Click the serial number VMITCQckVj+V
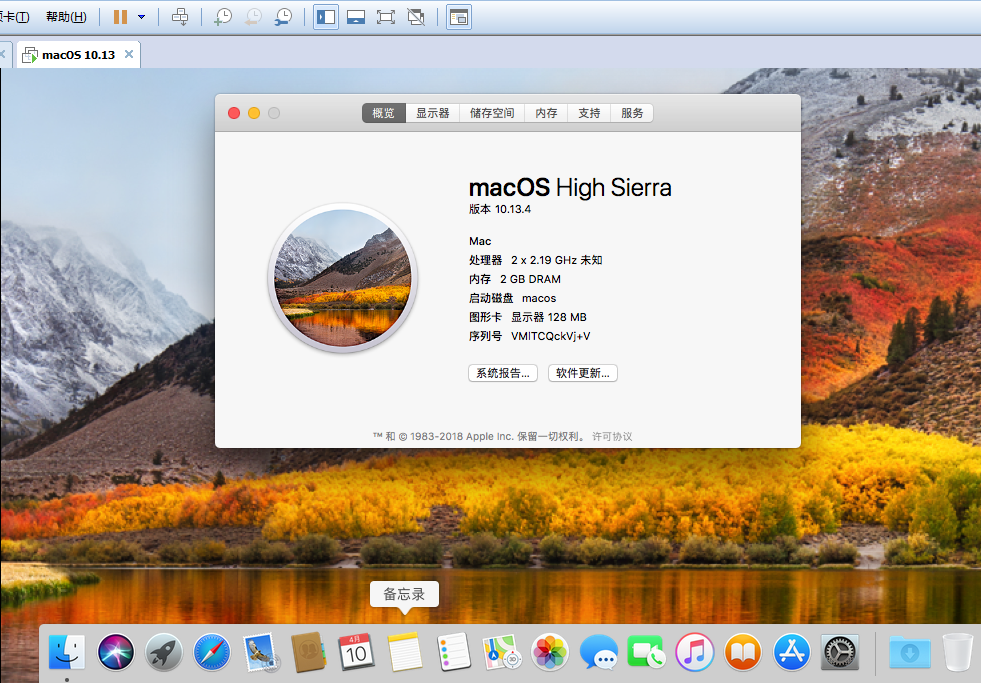The width and height of the screenshot is (981, 683). [551, 336]
